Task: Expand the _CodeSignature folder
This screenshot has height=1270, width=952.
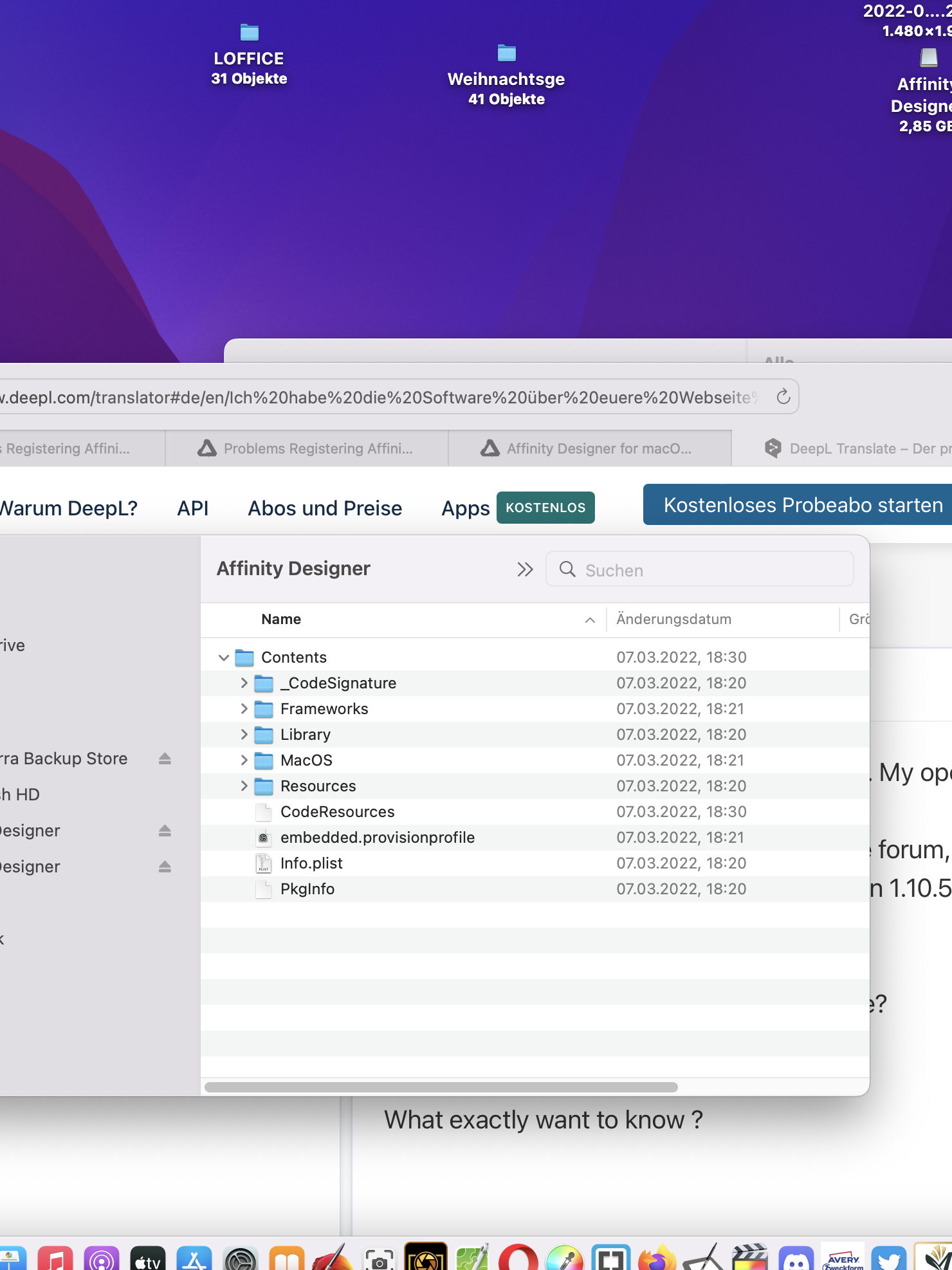Action: (x=244, y=683)
